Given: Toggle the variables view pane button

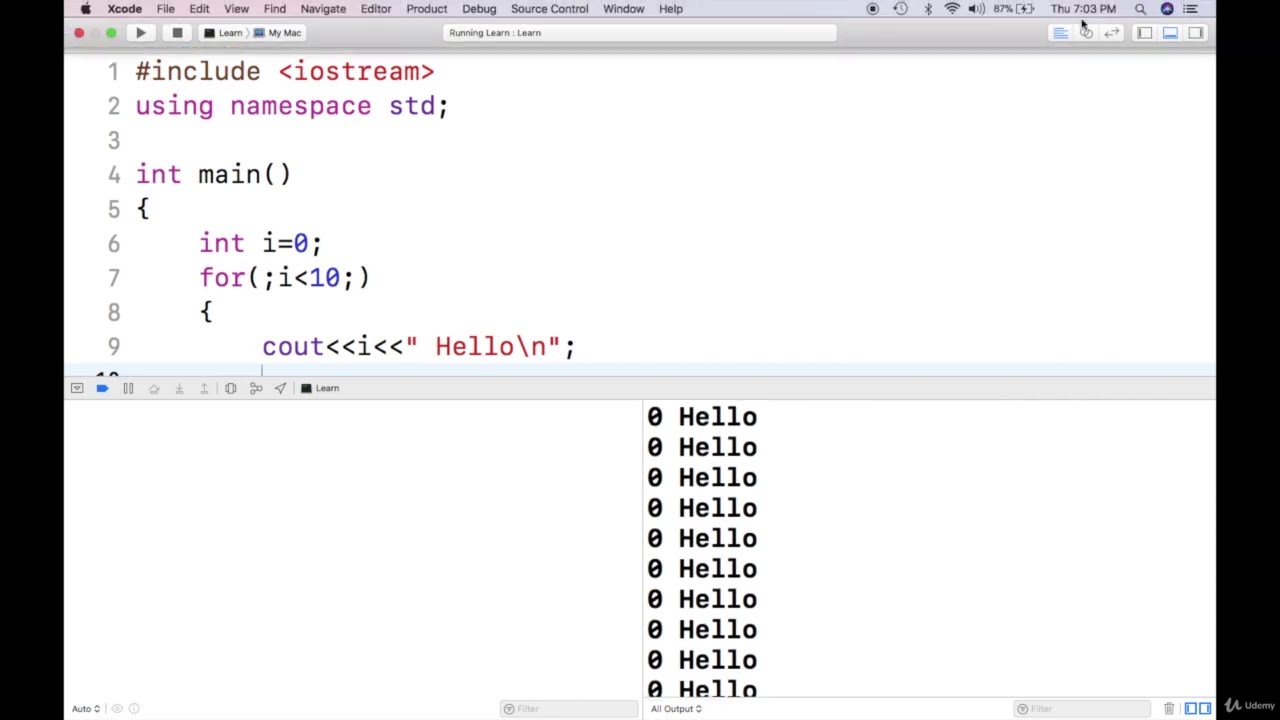Looking at the screenshot, I should (1190, 709).
